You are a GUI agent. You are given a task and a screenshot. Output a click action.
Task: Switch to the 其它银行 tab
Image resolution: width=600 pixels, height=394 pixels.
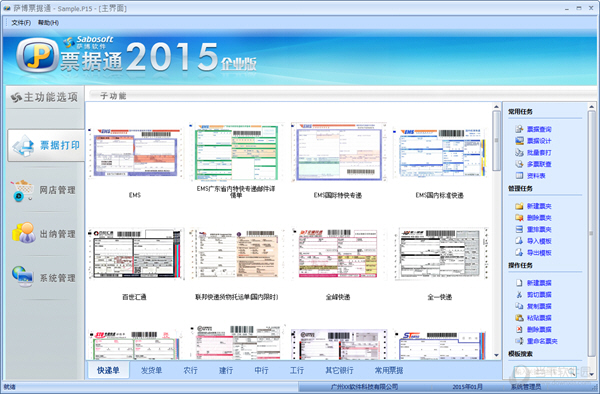[x=339, y=370]
